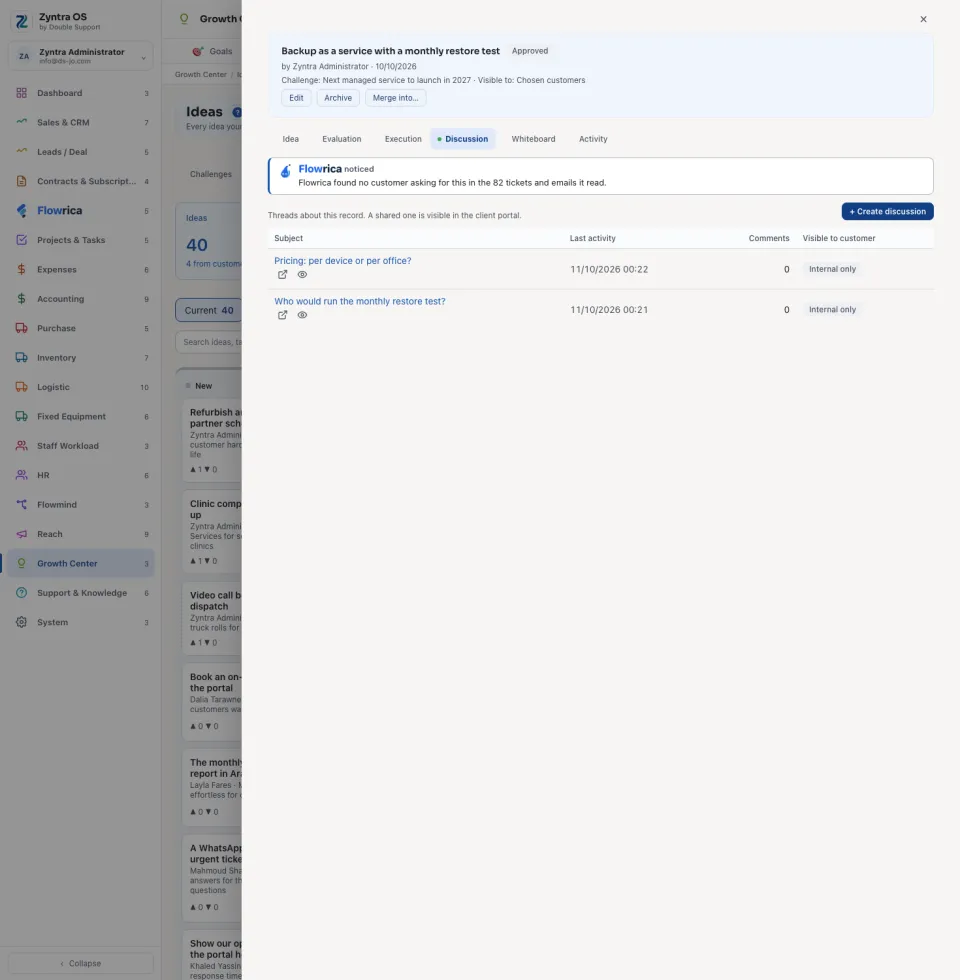Switch to the Execution tab
This screenshot has width=960, height=980.
(403, 139)
